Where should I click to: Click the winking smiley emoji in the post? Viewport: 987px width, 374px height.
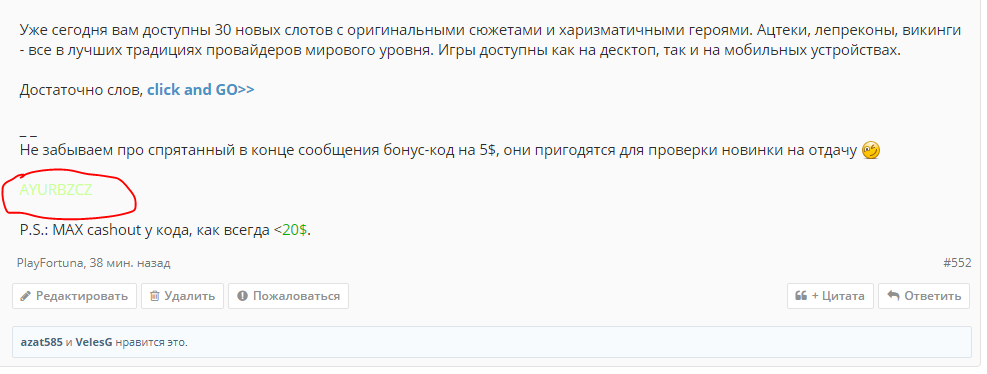coord(871,150)
